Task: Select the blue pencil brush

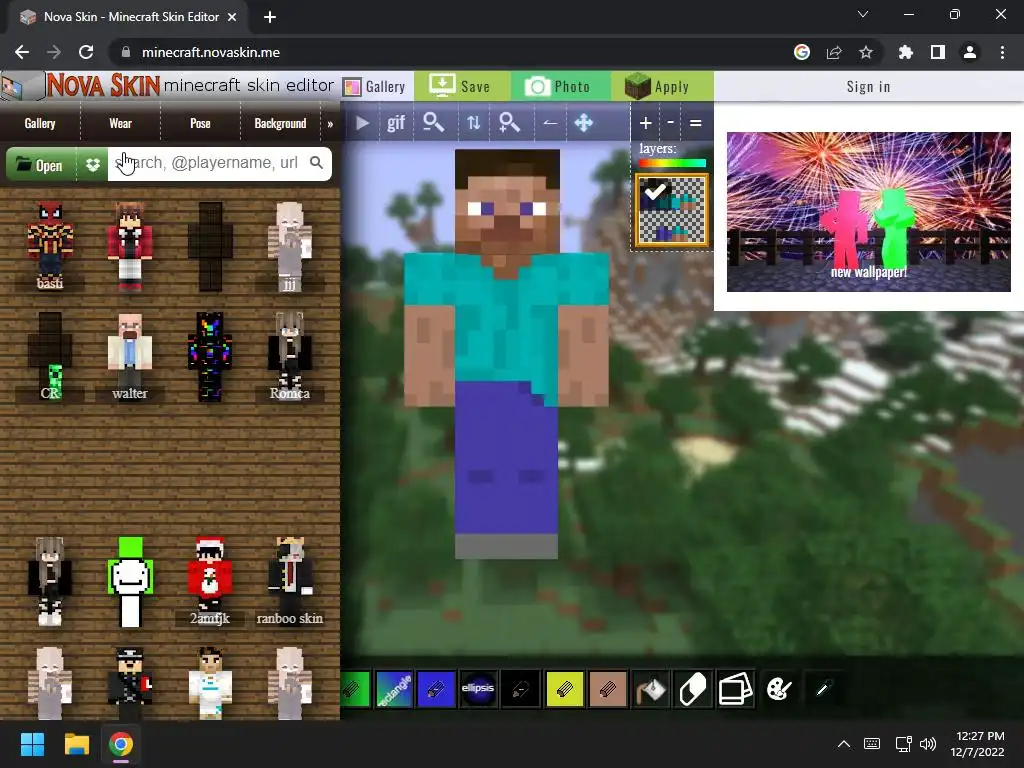Action: (436, 689)
